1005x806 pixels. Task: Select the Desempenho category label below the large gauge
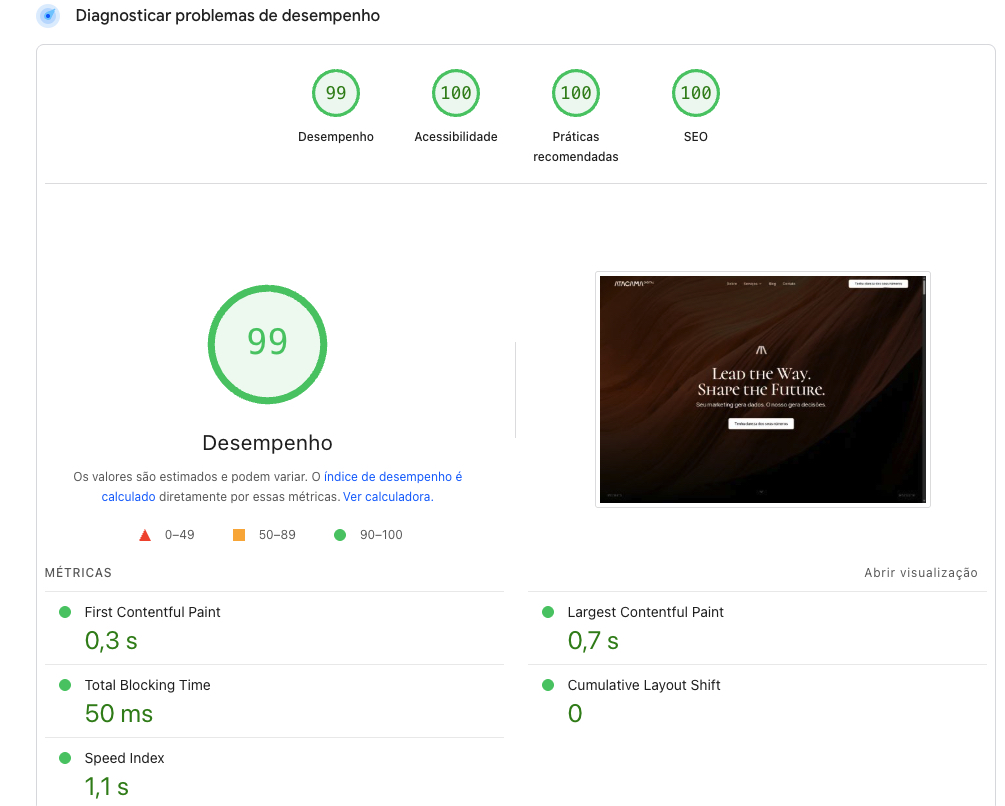267,443
